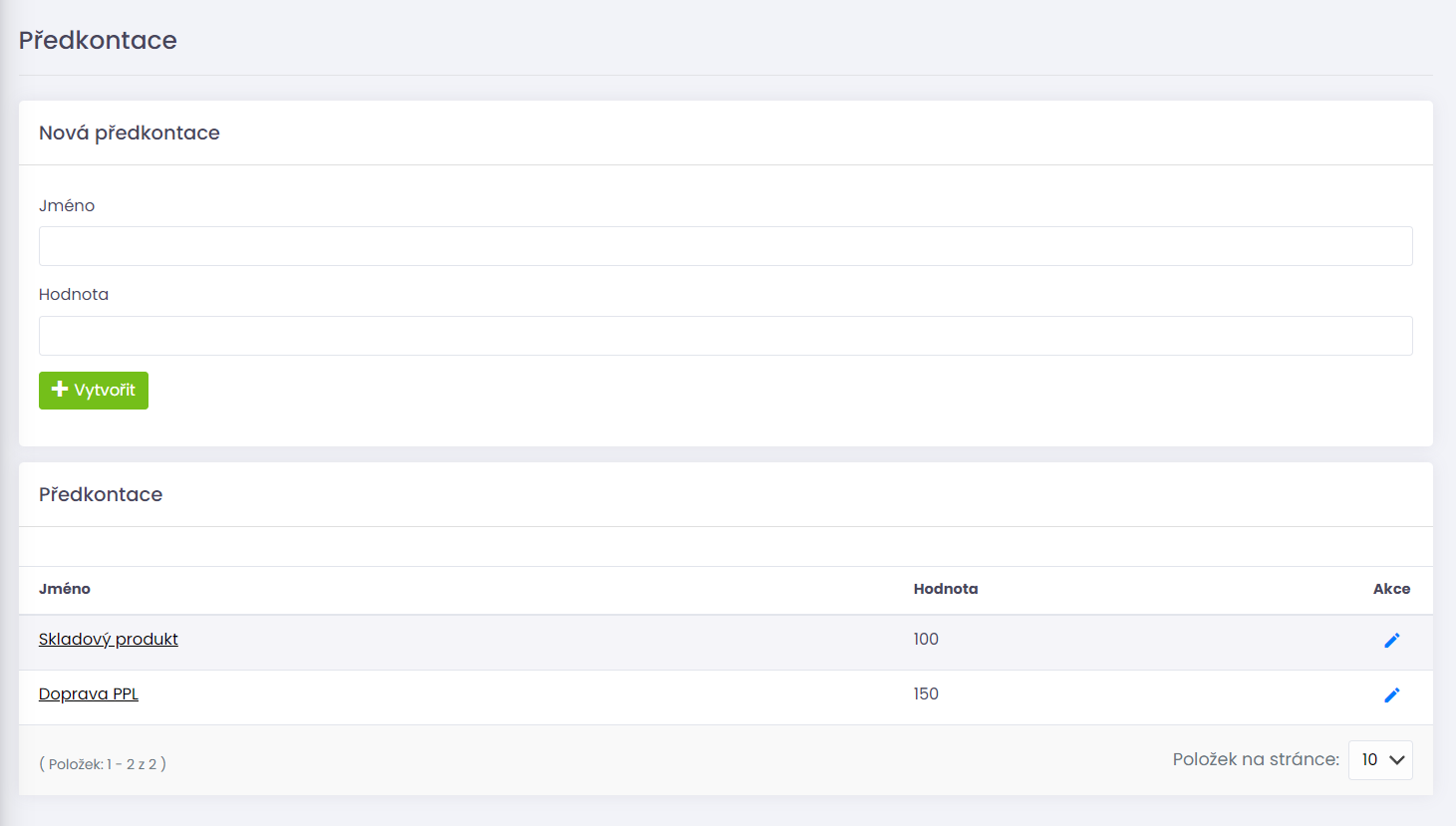Screen dimensions: 1456x826
Task: Select the value 100 cell
Action: [926, 640]
